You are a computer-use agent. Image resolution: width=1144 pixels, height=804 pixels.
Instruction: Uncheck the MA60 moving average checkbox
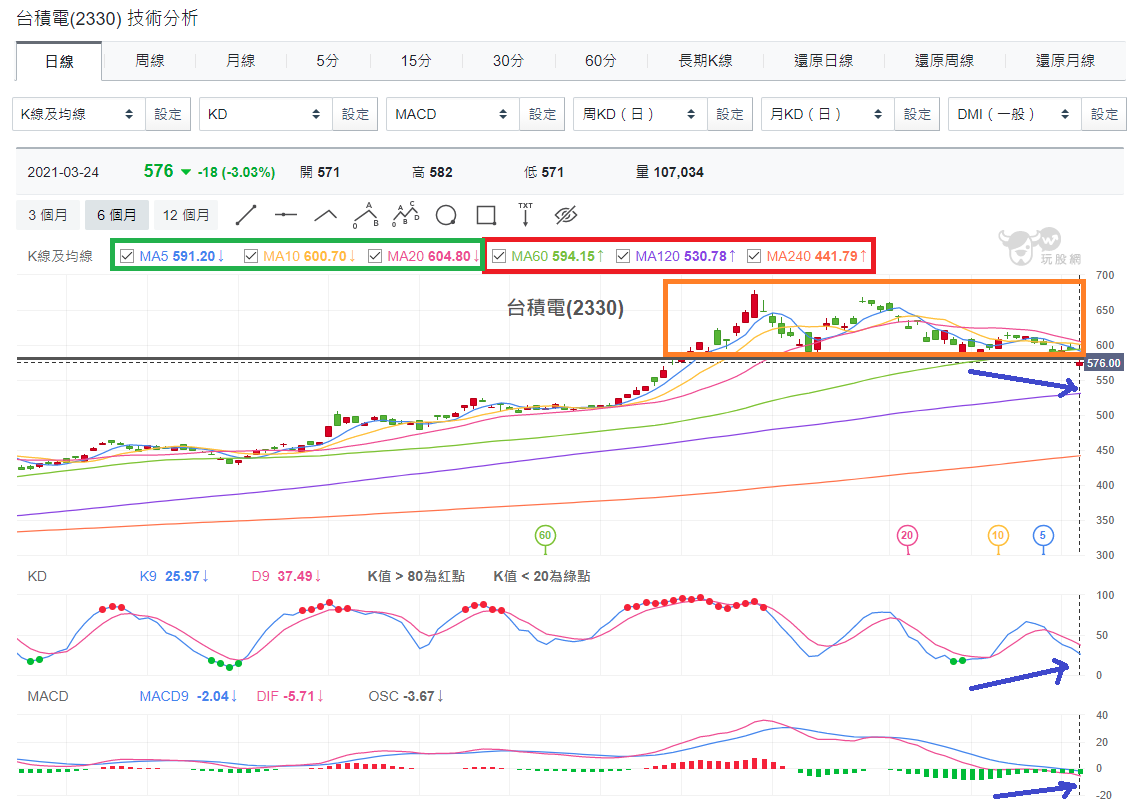(499, 256)
